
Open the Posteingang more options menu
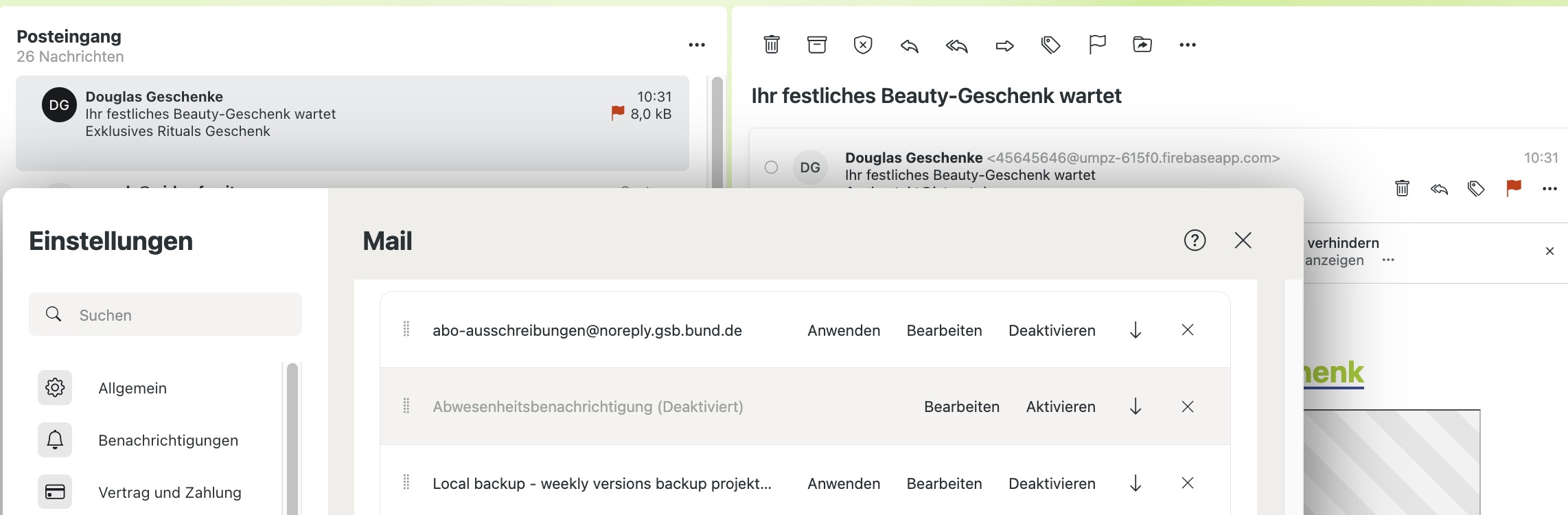(x=697, y=45)
